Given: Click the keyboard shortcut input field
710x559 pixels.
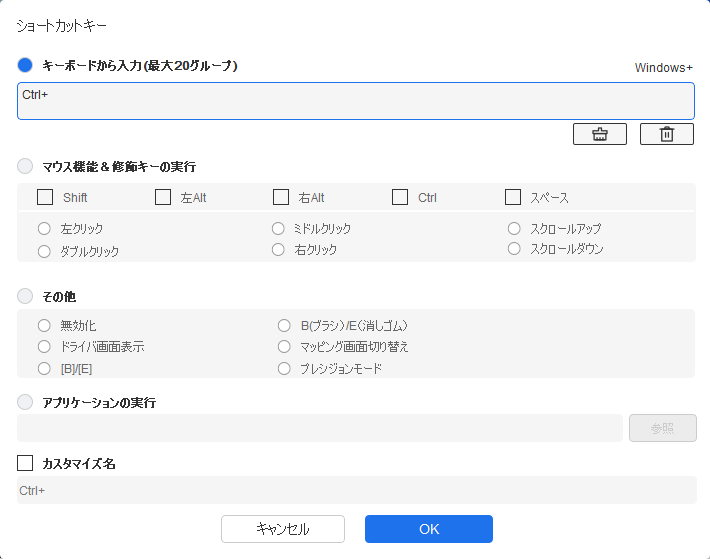Looking at the screenshot, I should click(355, 101).
